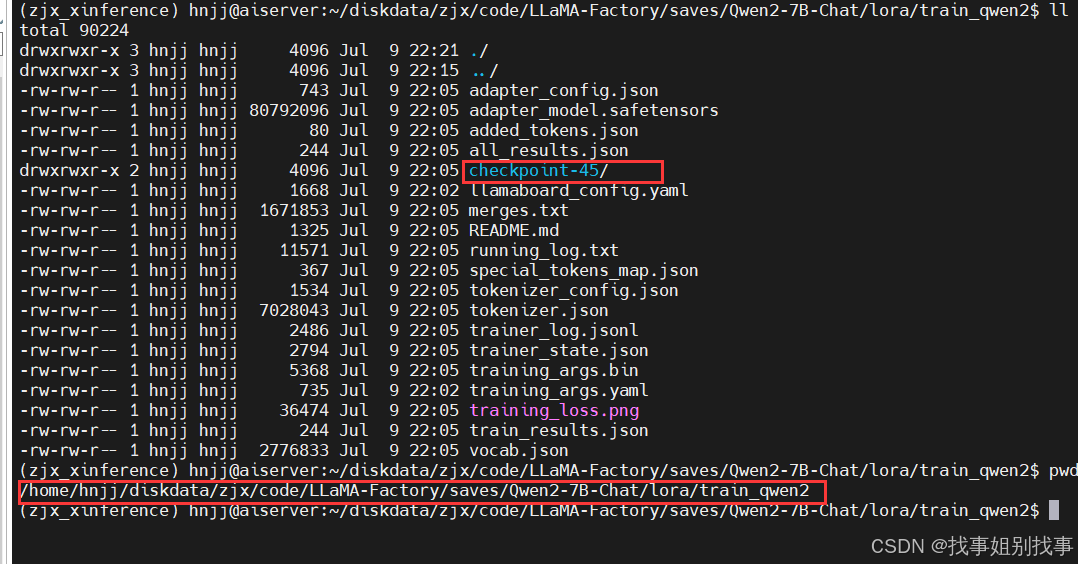Click the tokenizer_config.json file name
Image resolution: width=1078 pixels, height=564 pixels.
coord(574,290)
